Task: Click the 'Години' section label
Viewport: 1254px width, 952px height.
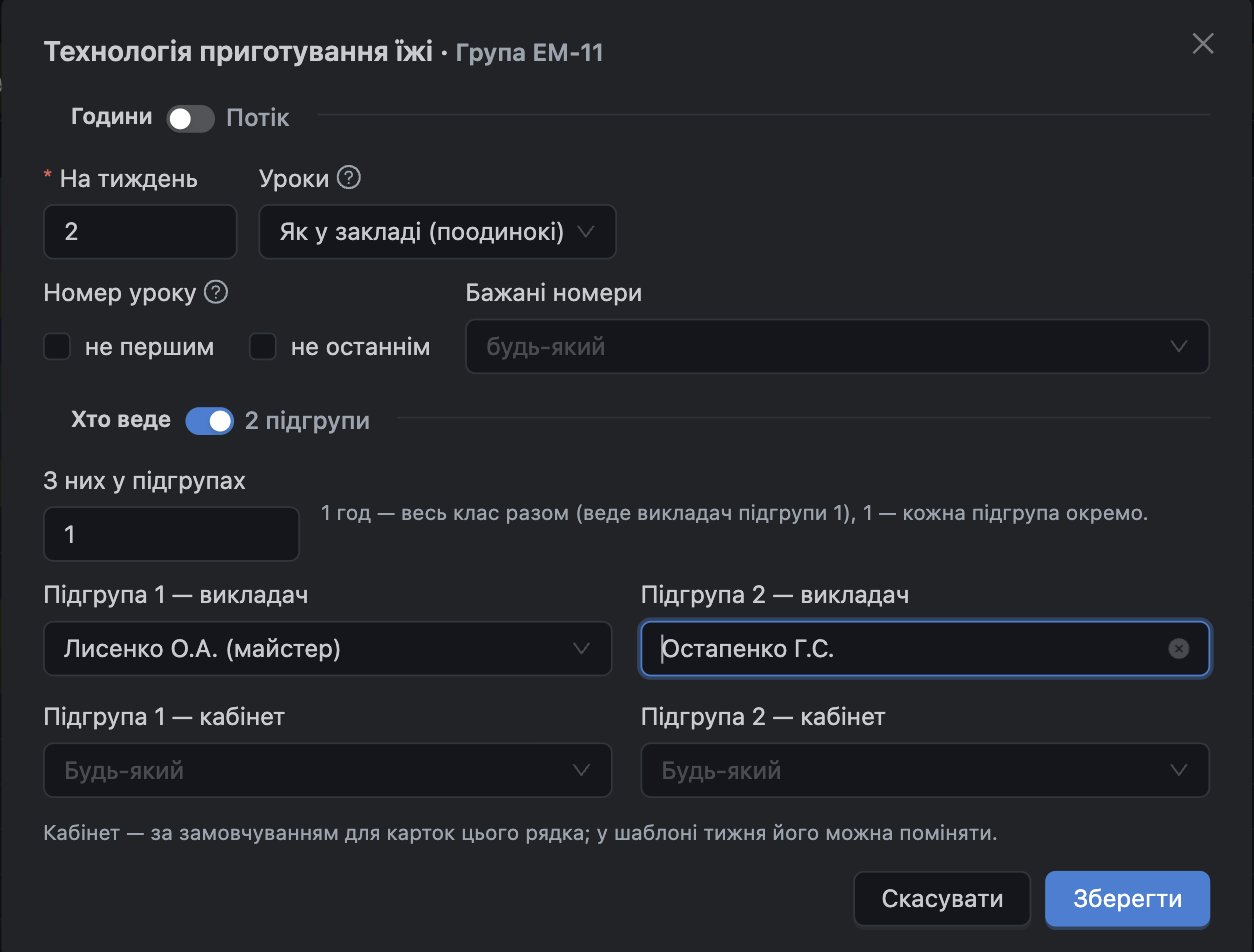Action: tap(112, 117)
